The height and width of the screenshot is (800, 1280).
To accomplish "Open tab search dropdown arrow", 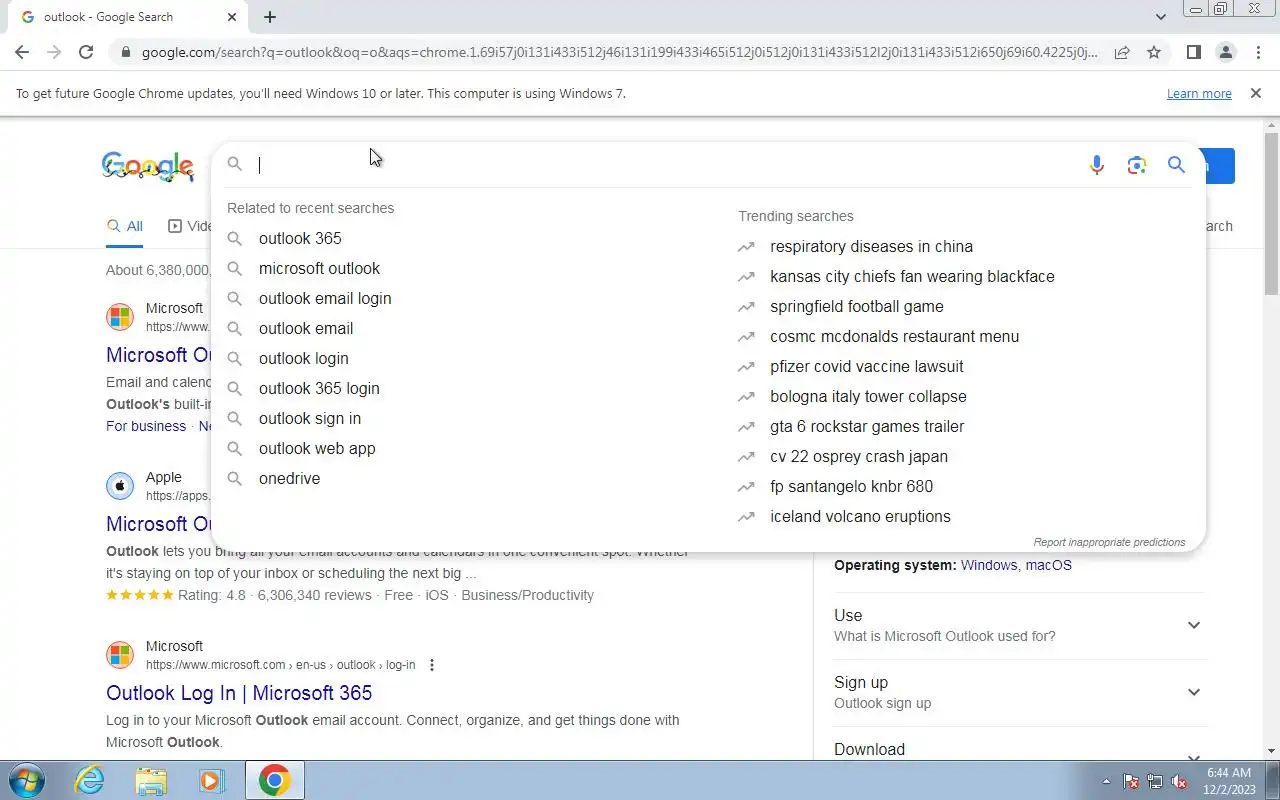I will coord(1160,17).
